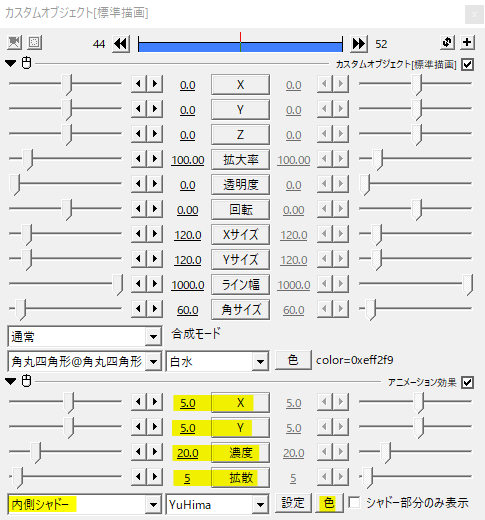The image size is (485, 520).
Task: Open the 内側シャドー effect dropdown
Action: click(85, 504)
